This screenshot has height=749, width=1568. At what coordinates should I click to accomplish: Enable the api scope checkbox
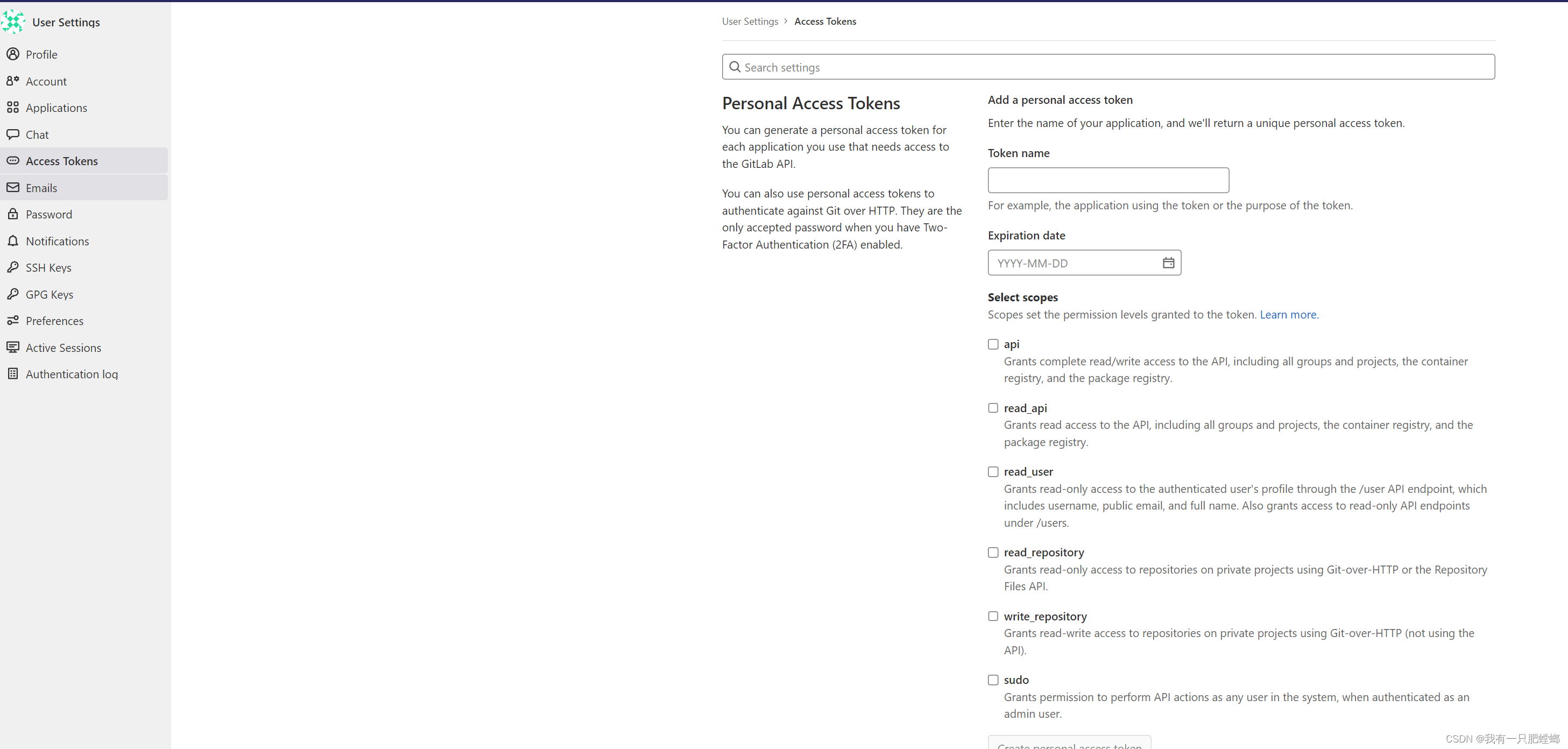992,343
